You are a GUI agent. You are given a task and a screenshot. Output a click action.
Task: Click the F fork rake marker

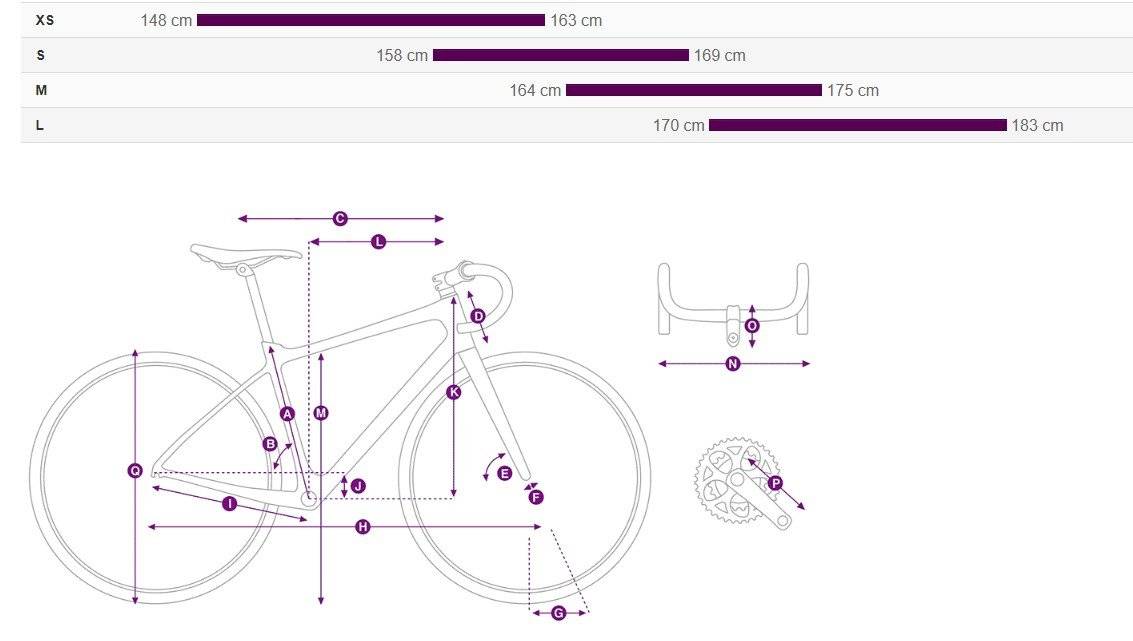[535, 497]
